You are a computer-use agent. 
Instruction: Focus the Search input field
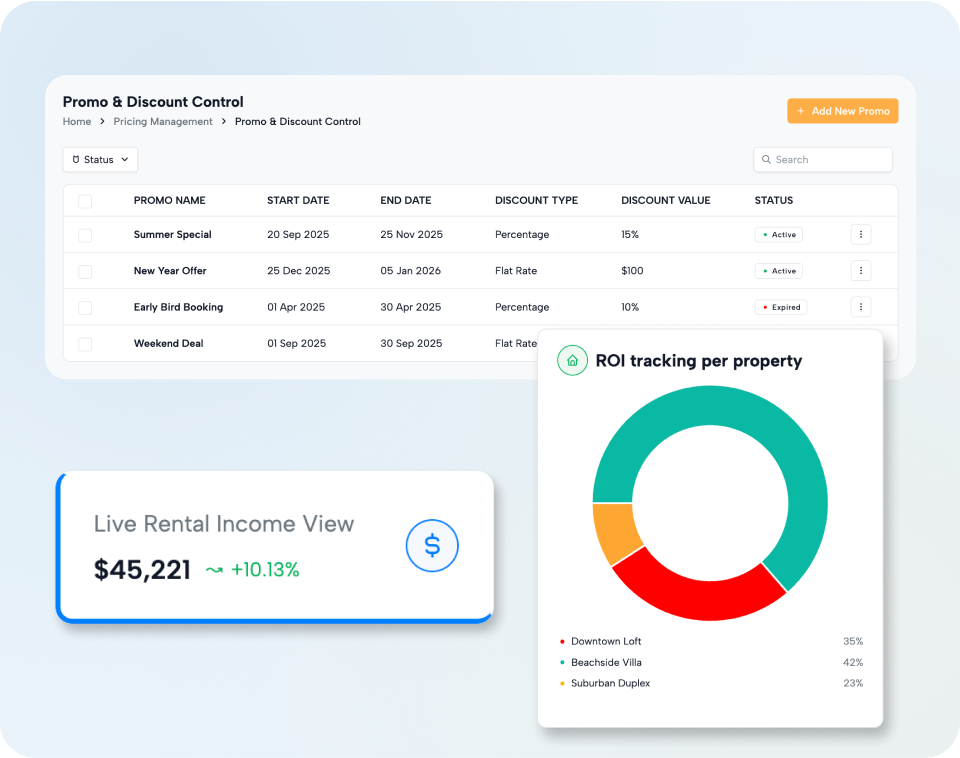point(830,160)
